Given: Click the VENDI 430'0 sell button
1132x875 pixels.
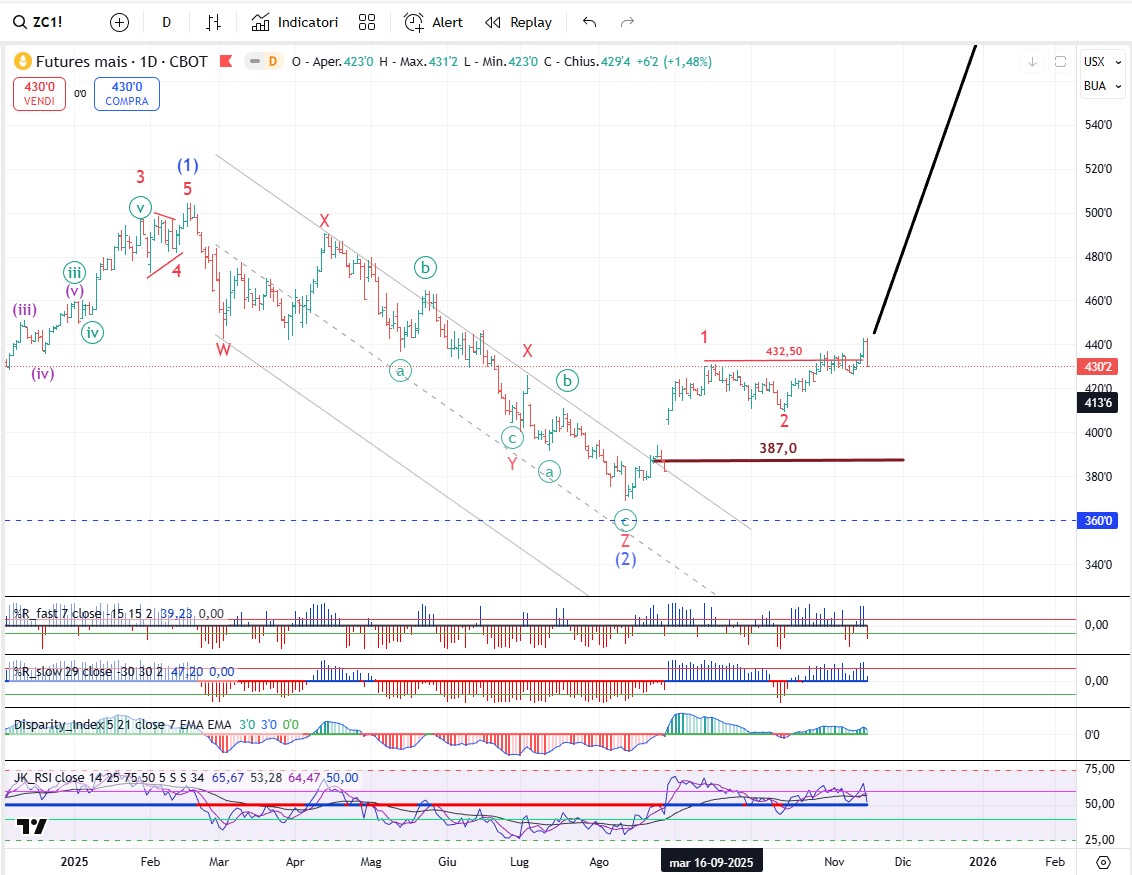Looking at the screenshot, I should (39, 94).
